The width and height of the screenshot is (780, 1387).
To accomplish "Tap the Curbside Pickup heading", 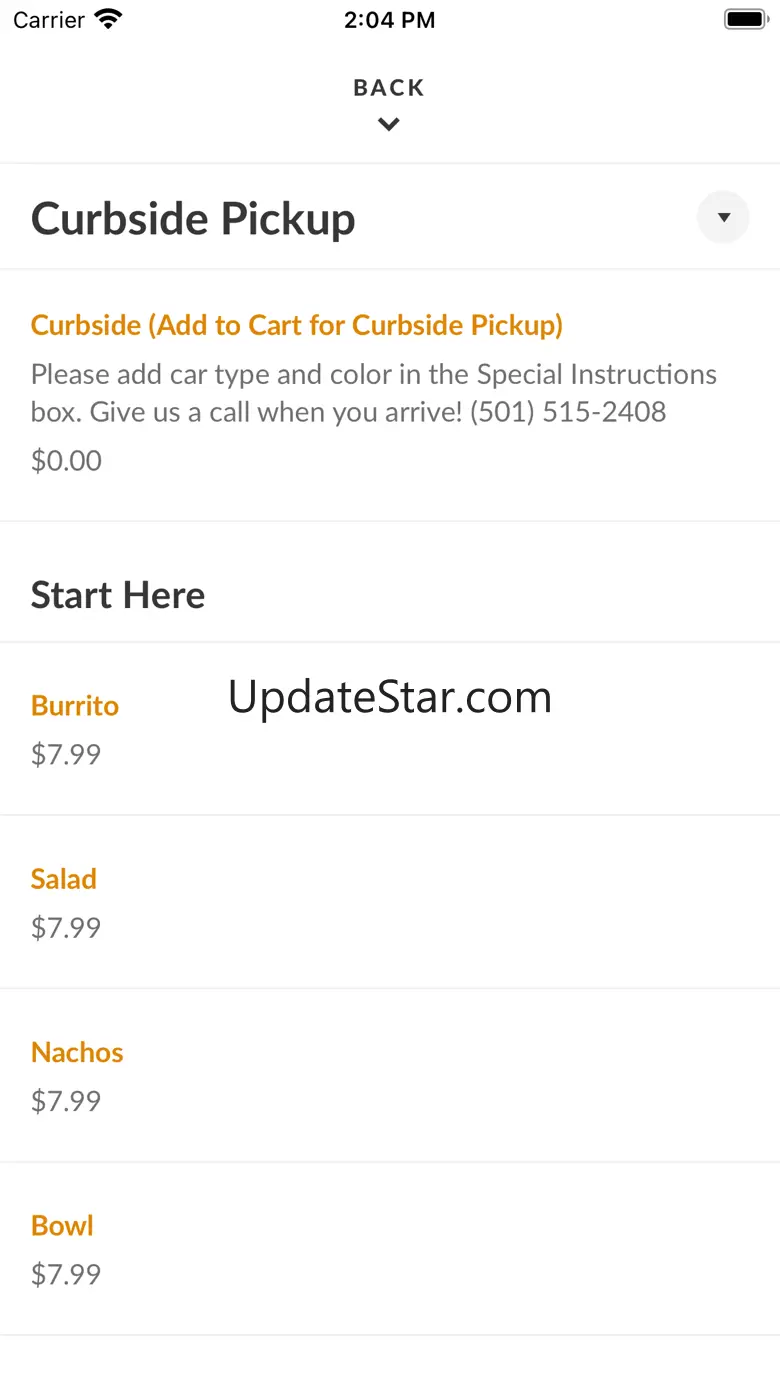I will click(193, 219).
